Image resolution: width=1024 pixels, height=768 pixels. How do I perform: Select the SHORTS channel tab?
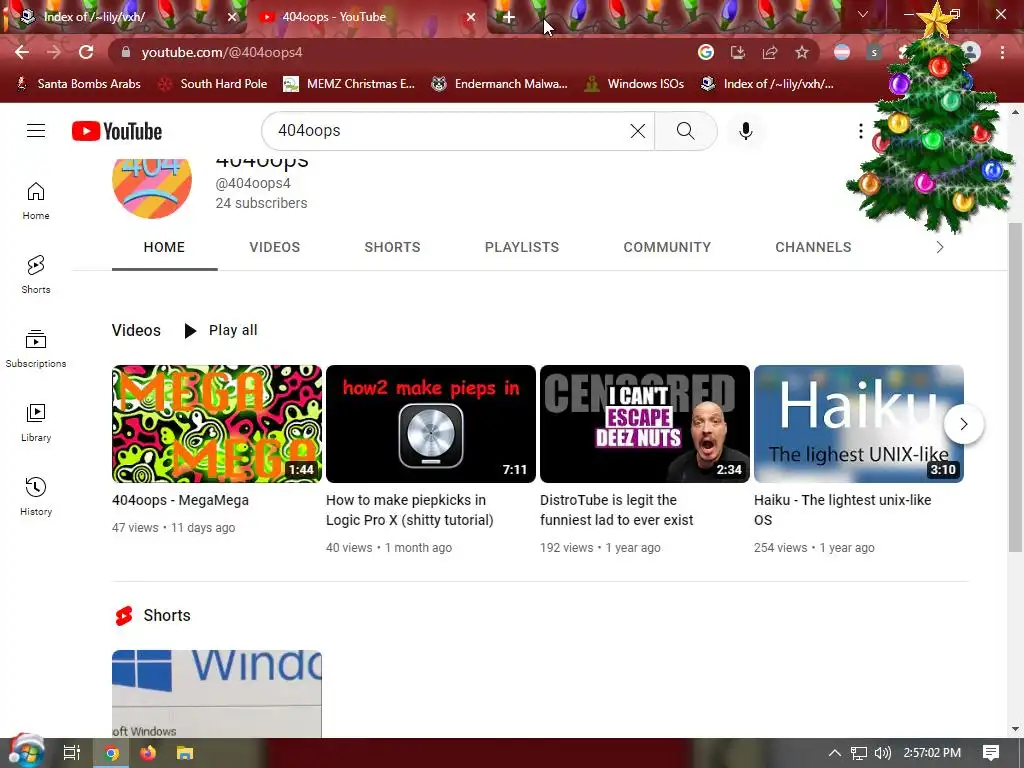[392, 248]
